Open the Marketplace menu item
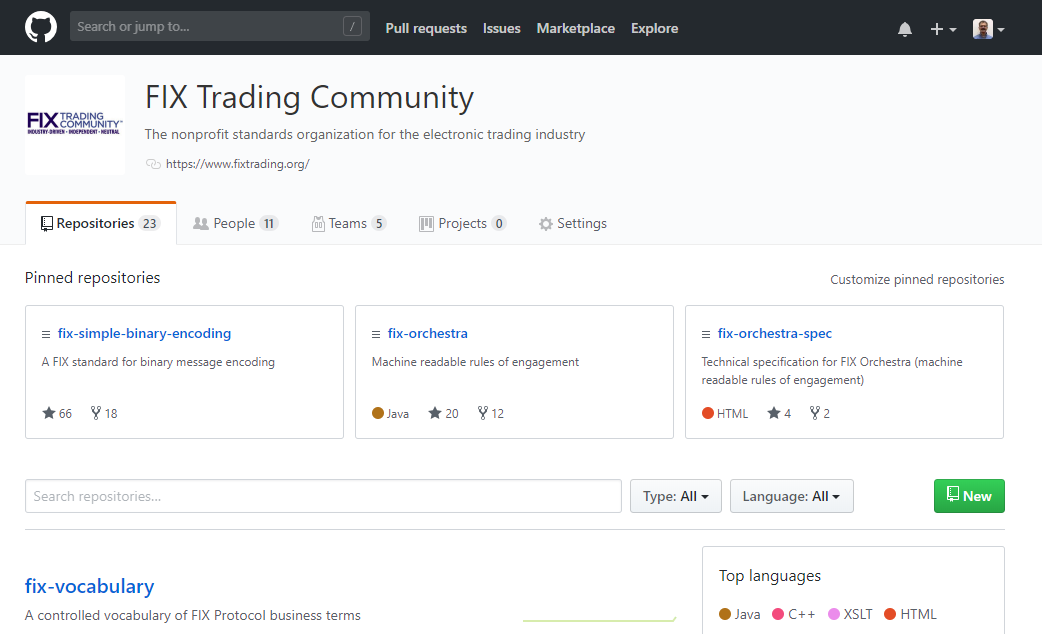 point(575,28)
